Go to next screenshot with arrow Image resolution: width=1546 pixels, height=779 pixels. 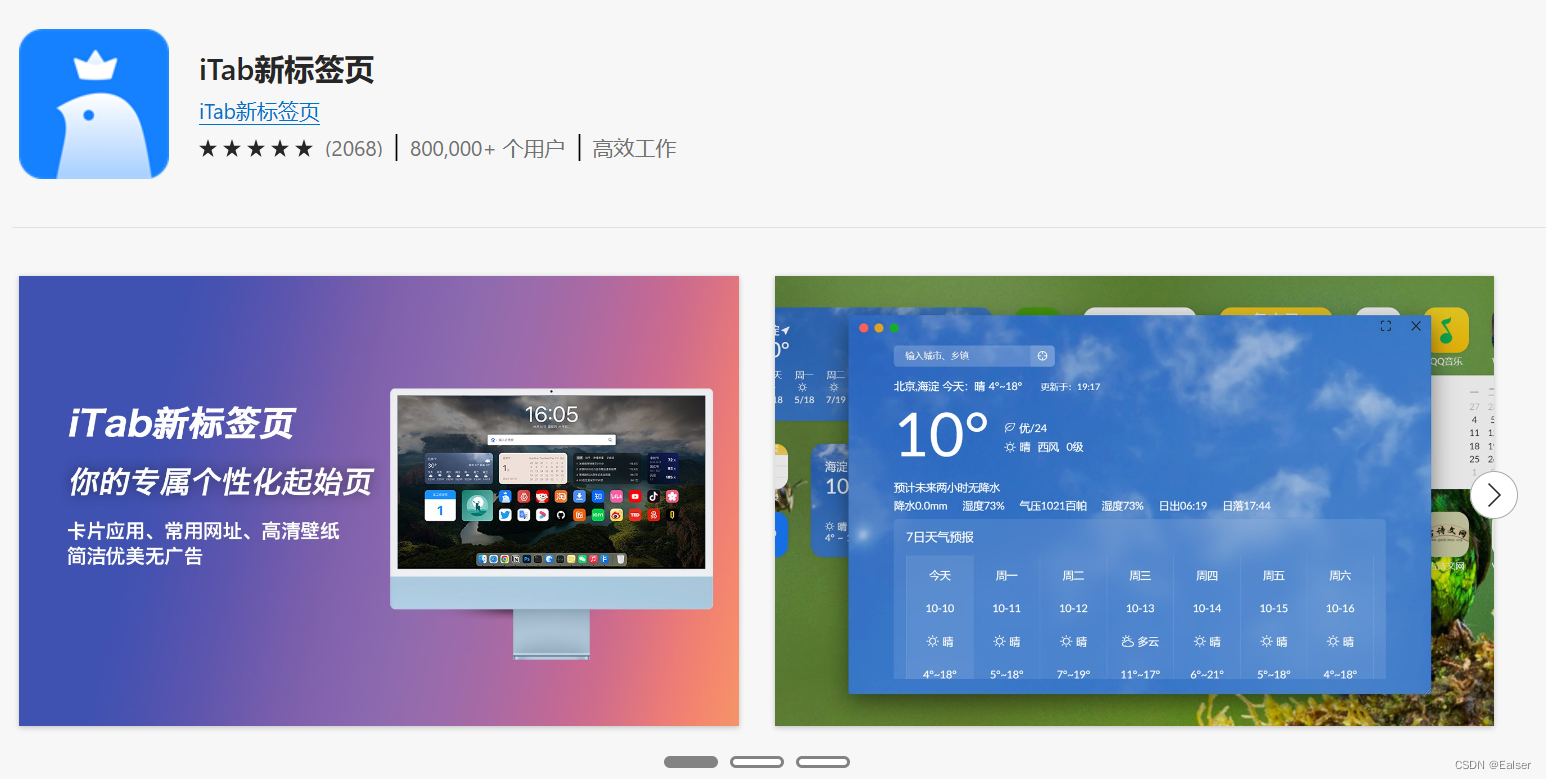click(x=1494, y=495)
